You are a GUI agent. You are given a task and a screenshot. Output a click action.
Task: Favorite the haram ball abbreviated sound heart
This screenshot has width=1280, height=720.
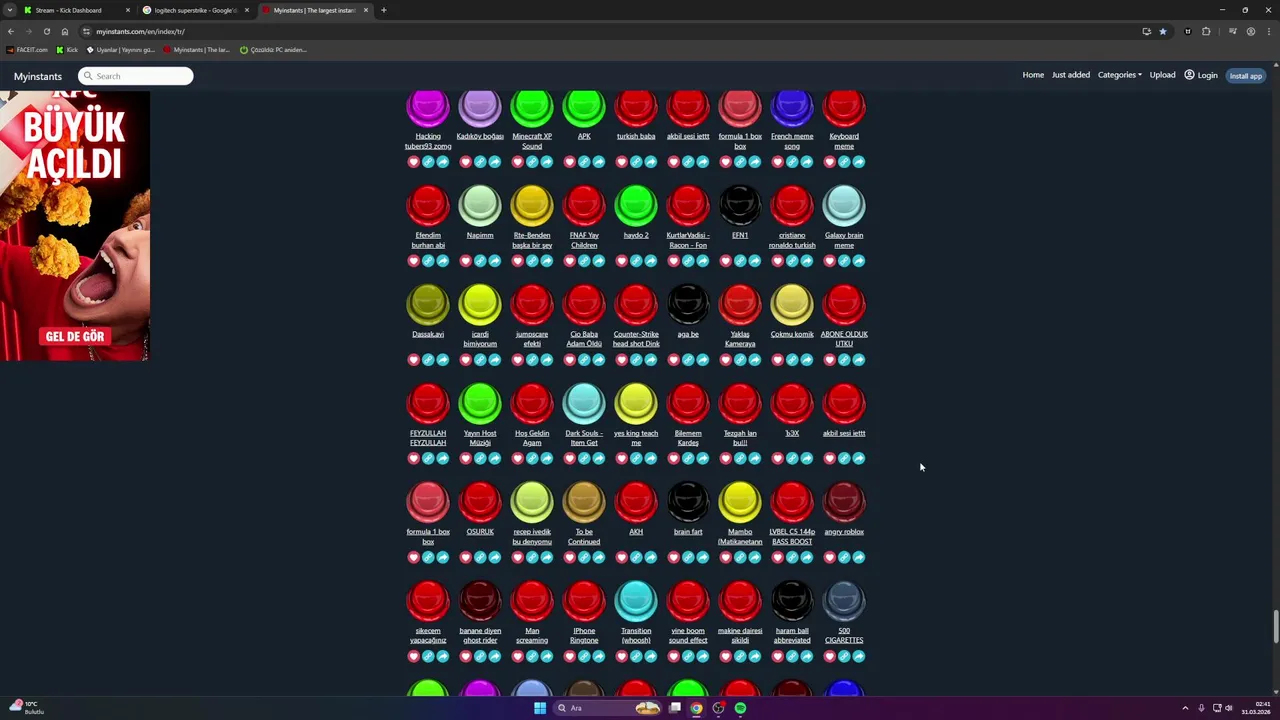777,657
